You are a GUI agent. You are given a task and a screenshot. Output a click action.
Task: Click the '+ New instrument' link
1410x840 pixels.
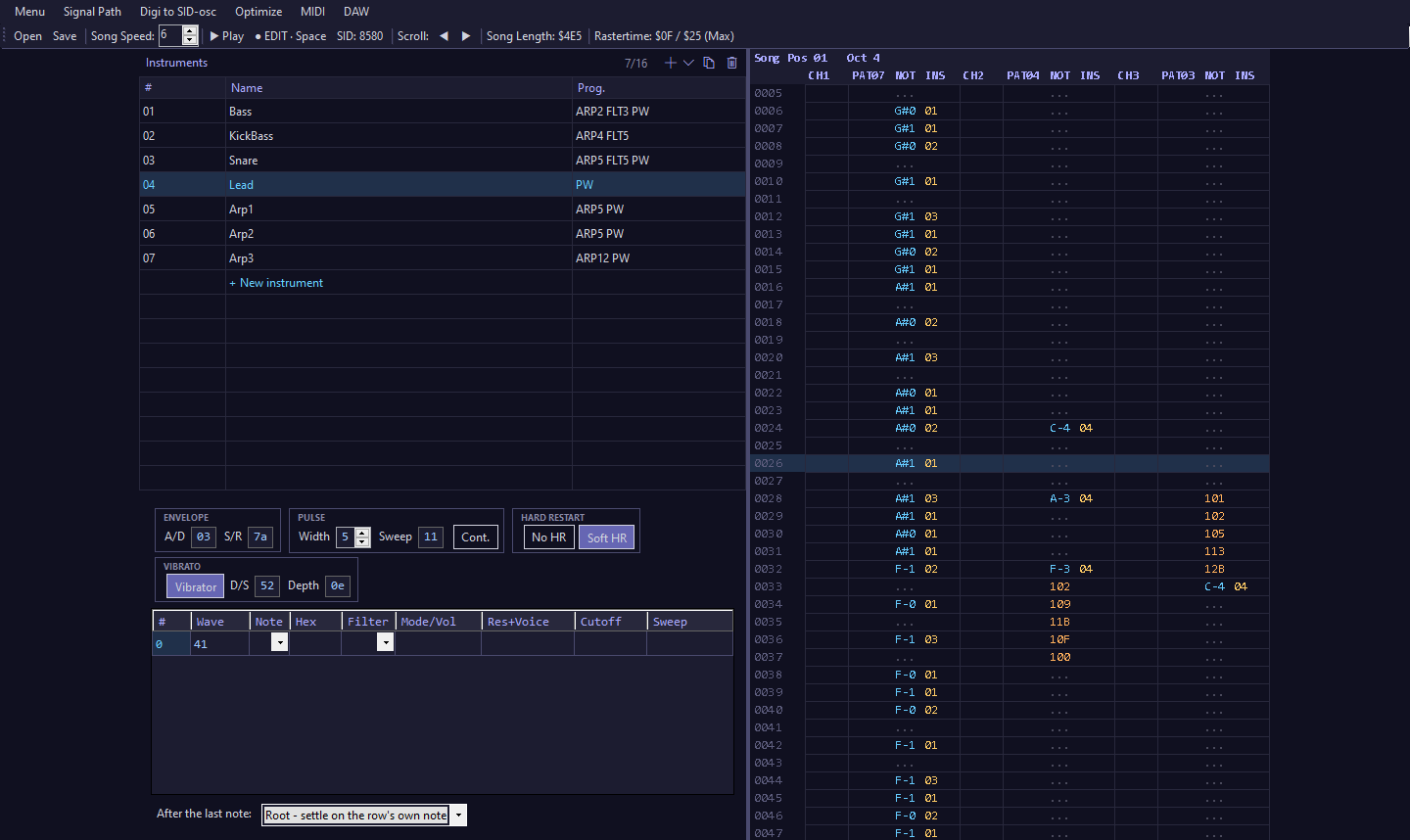tap(276, 283)
